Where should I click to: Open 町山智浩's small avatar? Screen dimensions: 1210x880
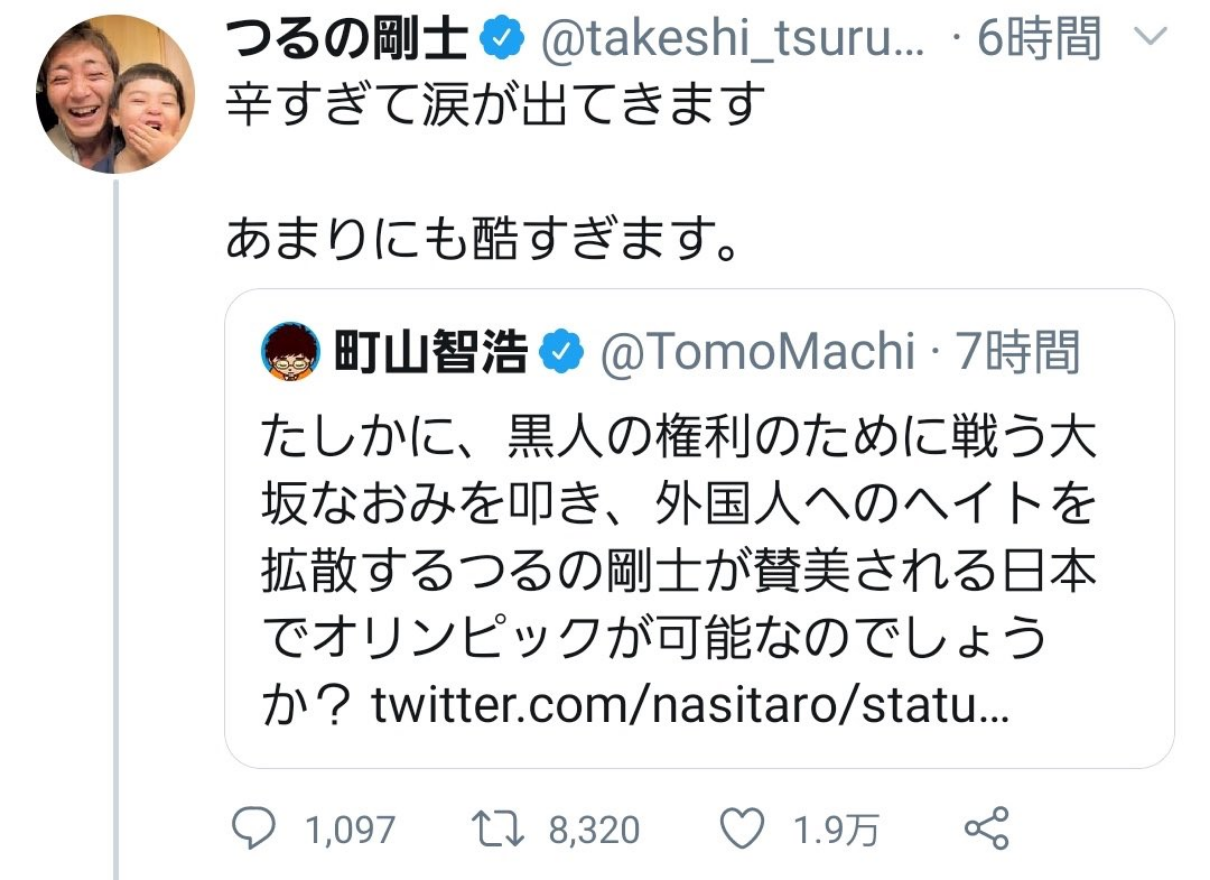coord(290,351)
